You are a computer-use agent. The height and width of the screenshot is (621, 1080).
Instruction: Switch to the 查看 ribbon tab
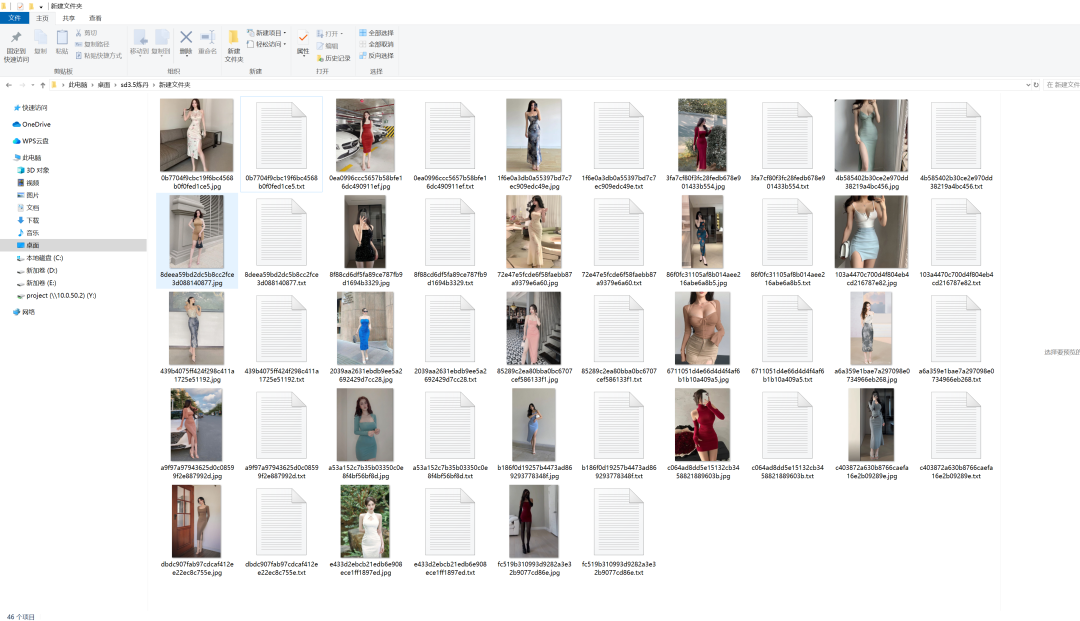click(x=95, y=18)
